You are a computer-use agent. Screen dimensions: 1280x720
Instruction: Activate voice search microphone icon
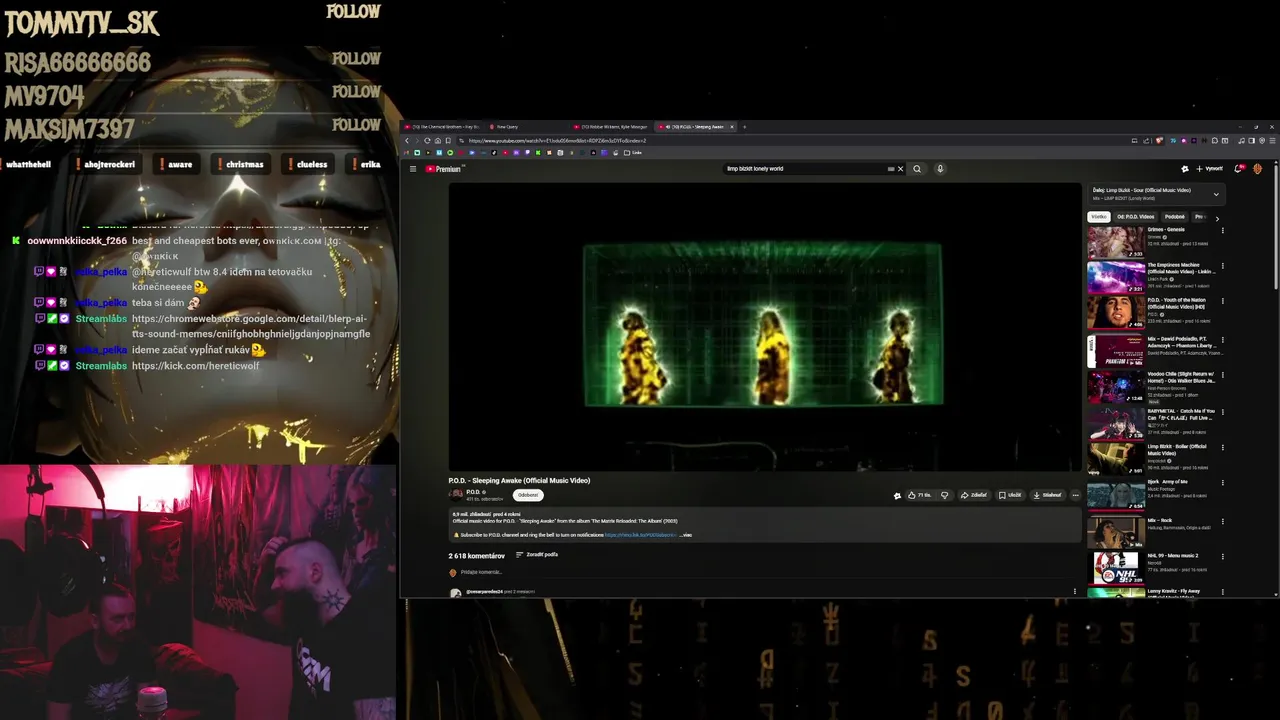940,169
